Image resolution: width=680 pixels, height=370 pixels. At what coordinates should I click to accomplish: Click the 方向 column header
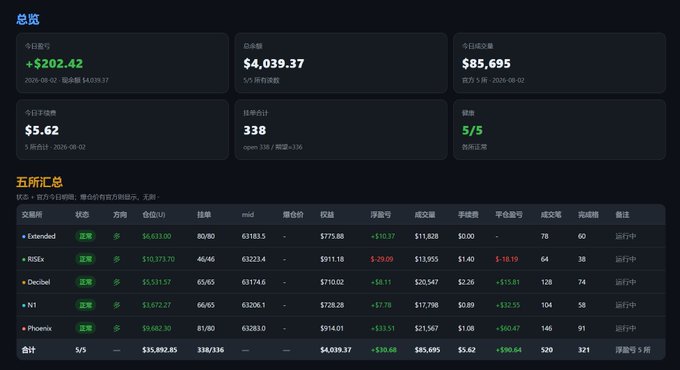[120, 215]
